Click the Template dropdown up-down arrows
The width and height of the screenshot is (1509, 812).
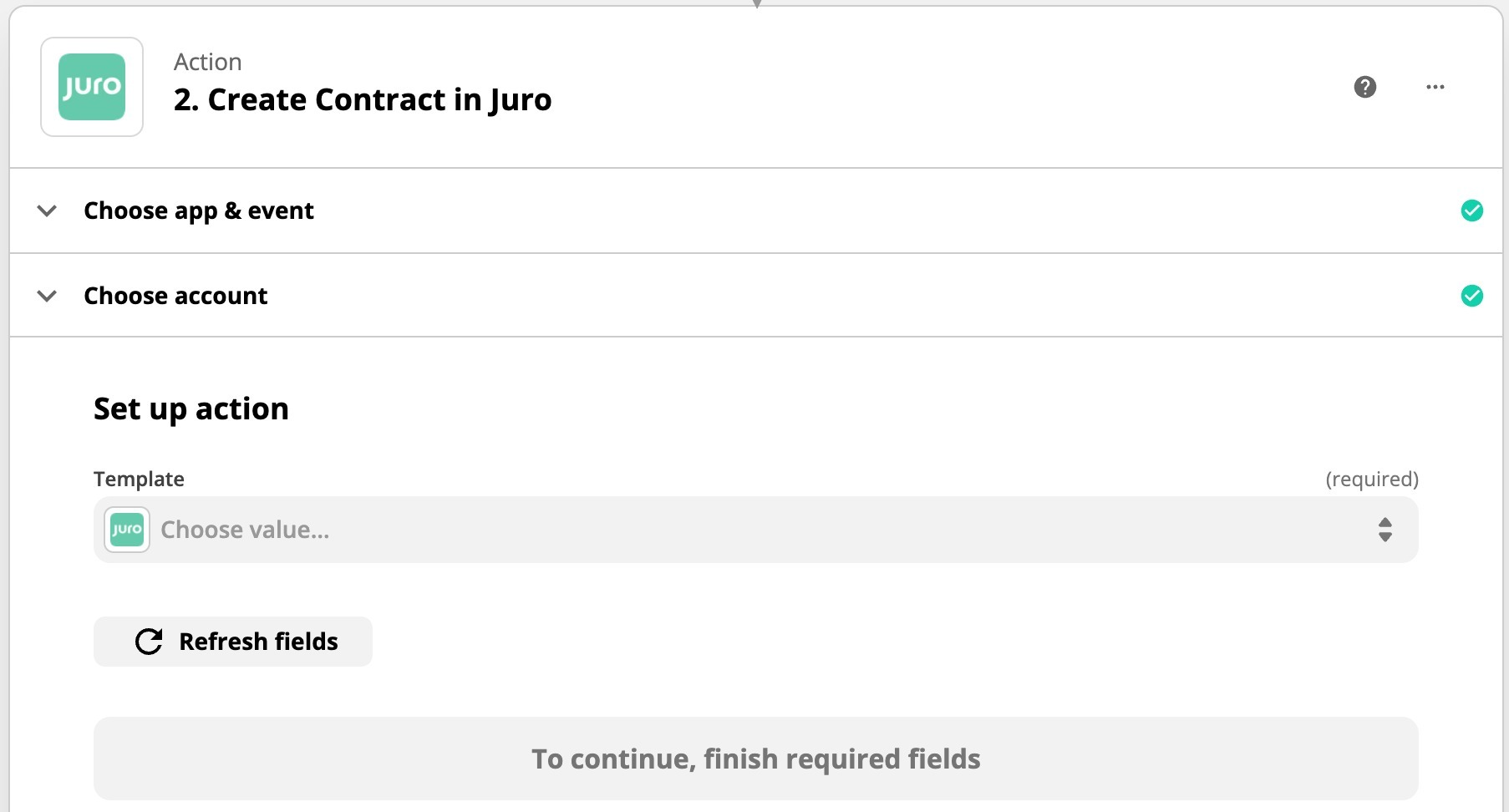click(1385, 530)
